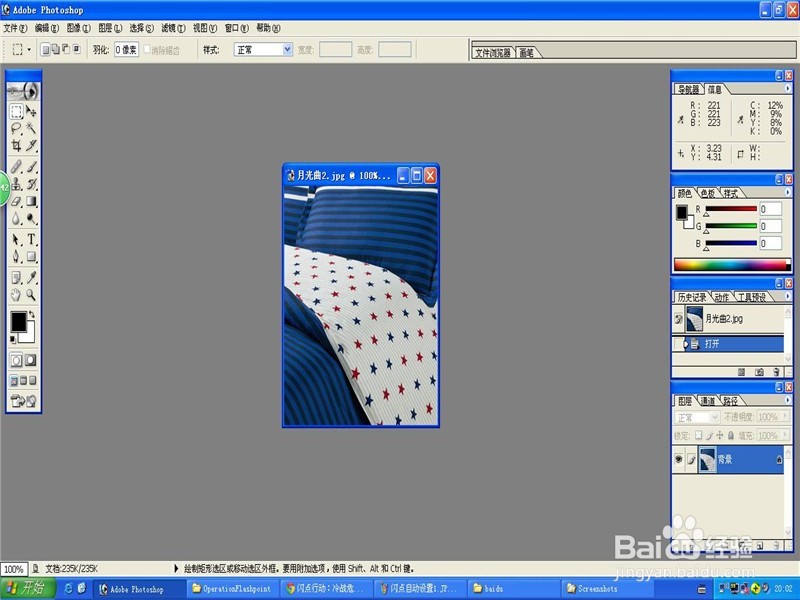The height and width of the screenshot is (600, 800).
Task: Open layer blend mode 正常 dropdown
Action: (x=697, y=417)
